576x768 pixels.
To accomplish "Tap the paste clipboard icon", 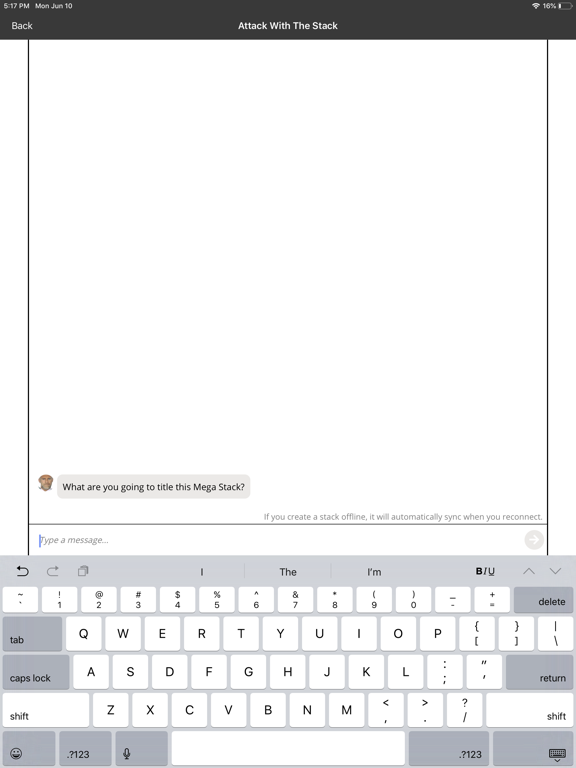I will pos(83,571).
